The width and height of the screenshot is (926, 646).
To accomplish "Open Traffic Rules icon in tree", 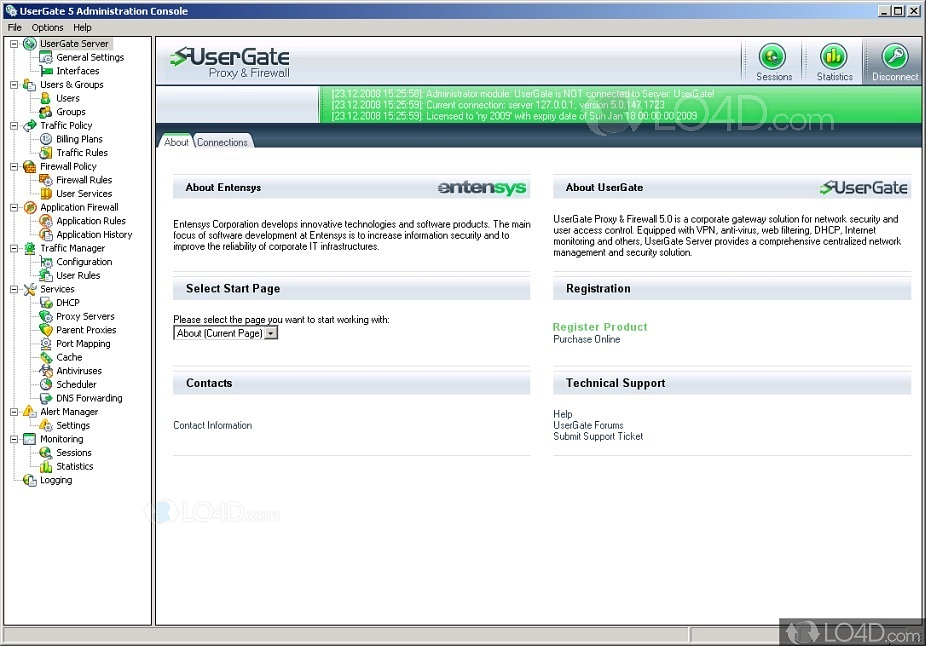I will point(46,152).
